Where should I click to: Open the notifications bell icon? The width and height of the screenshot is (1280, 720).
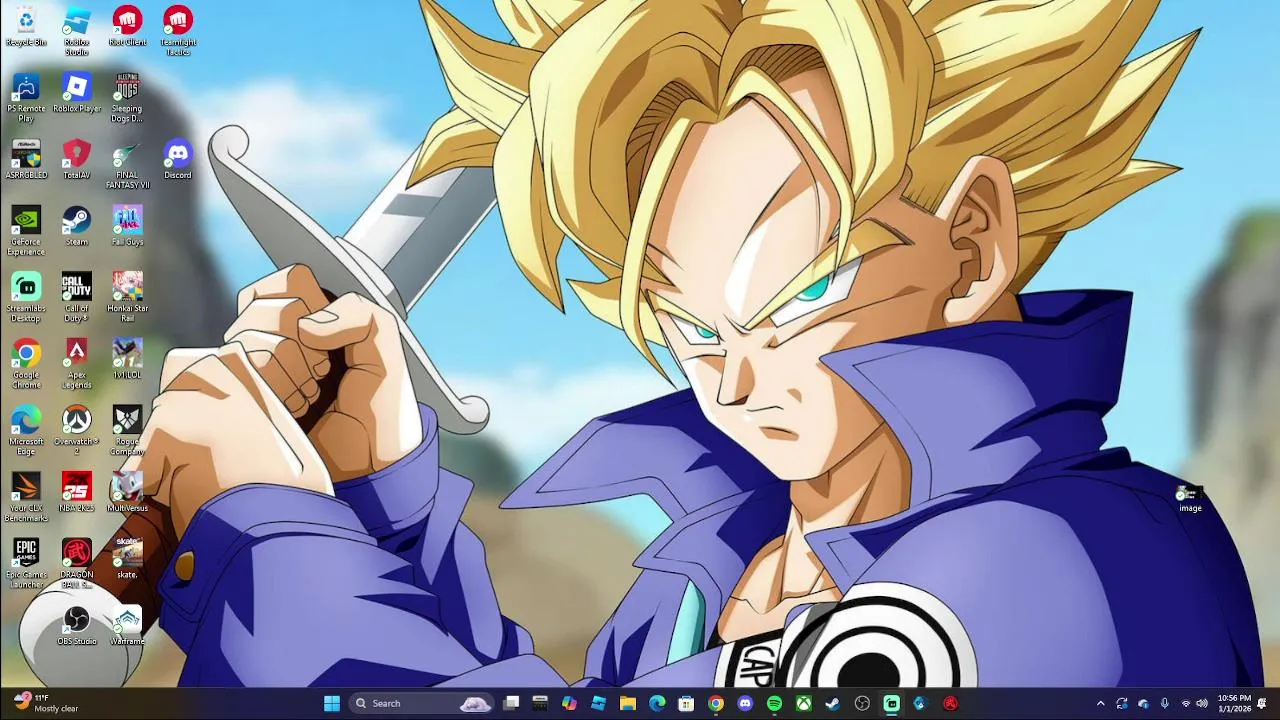pos(1262,703)
